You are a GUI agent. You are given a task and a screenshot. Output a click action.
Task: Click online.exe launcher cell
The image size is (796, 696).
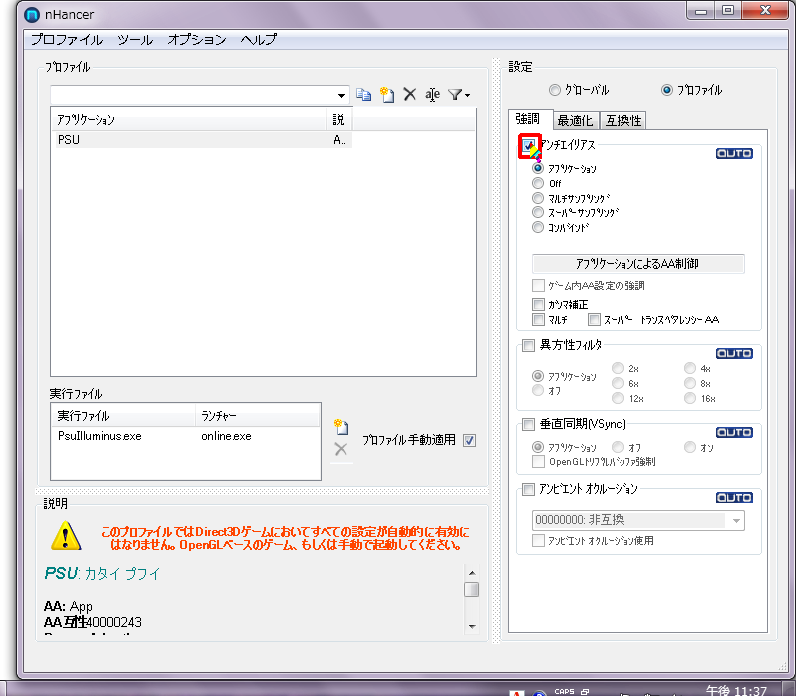(x=226, y=436)
